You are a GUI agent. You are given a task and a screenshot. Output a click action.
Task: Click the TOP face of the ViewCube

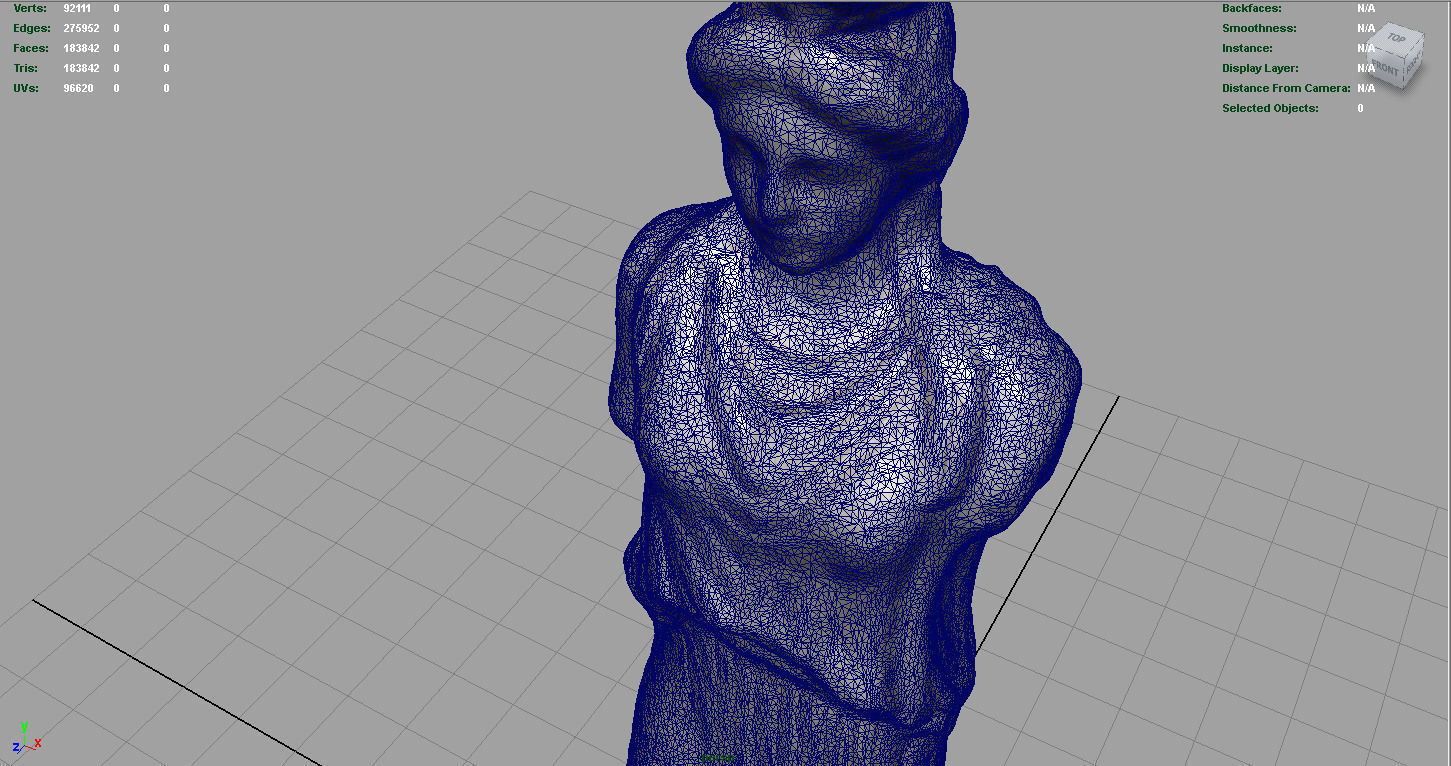[x=1397, y=40]
